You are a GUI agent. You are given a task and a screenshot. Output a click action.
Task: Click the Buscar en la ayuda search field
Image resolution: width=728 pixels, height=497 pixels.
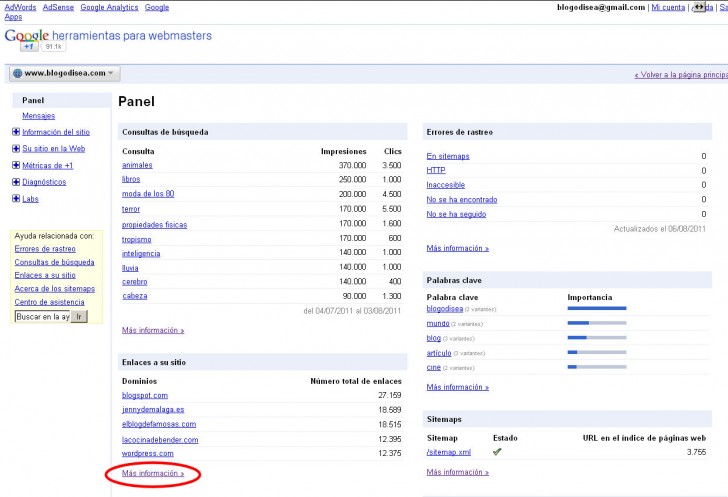(x=41, y=317)
